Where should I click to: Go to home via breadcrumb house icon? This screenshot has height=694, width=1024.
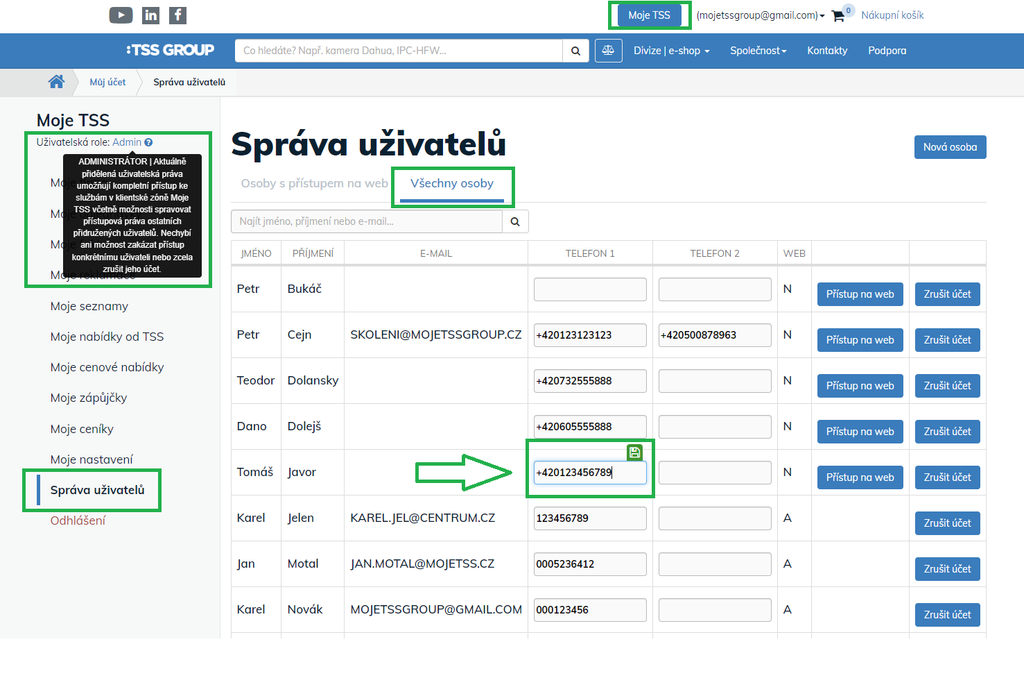coord(57,82)
